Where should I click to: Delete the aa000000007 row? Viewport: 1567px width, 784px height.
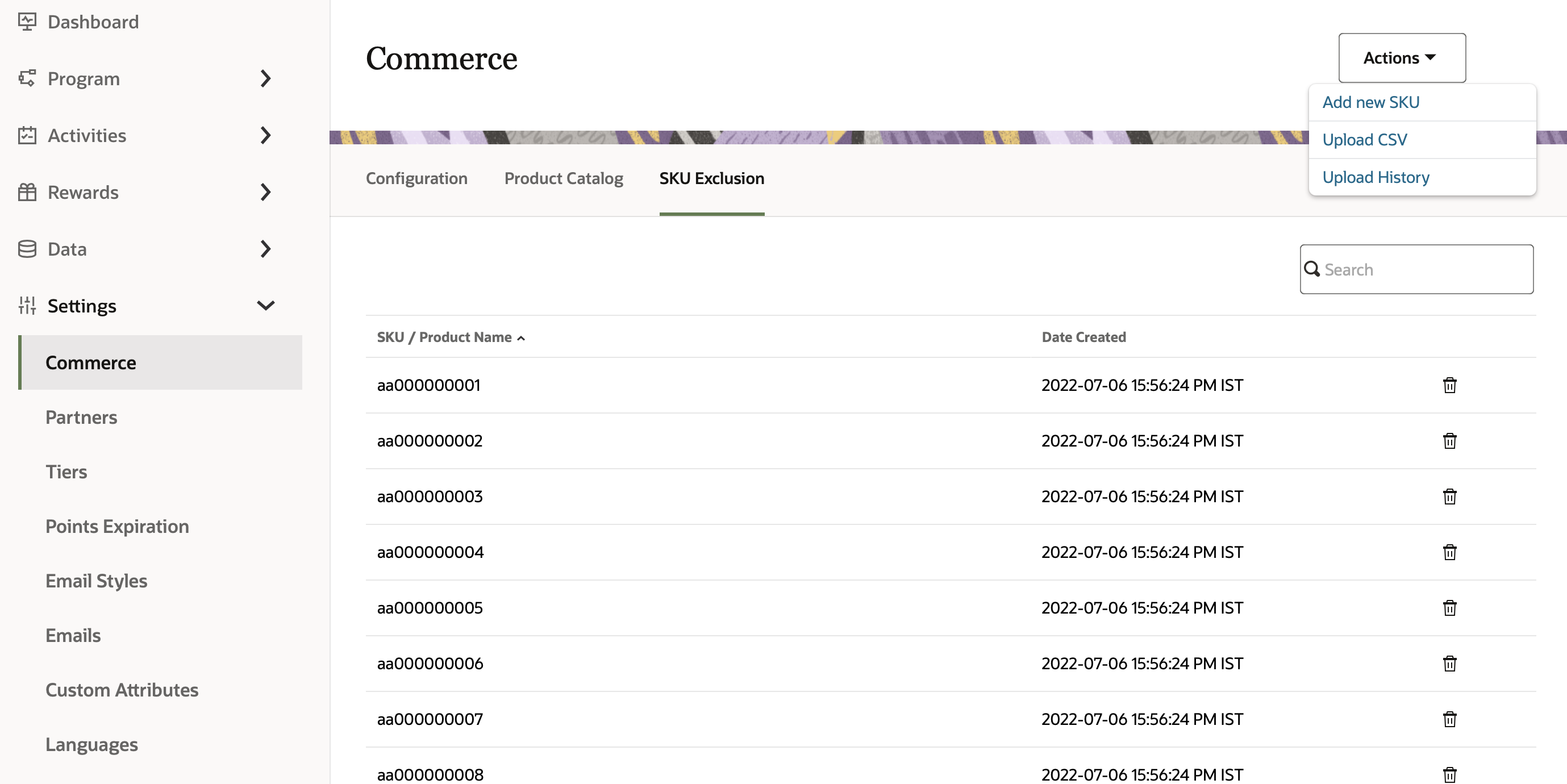[1449, 719]
